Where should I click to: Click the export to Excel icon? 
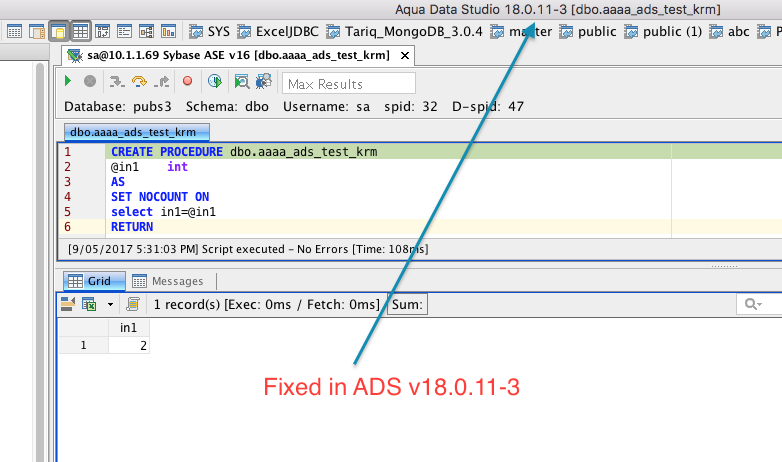[x=89, y=304]
